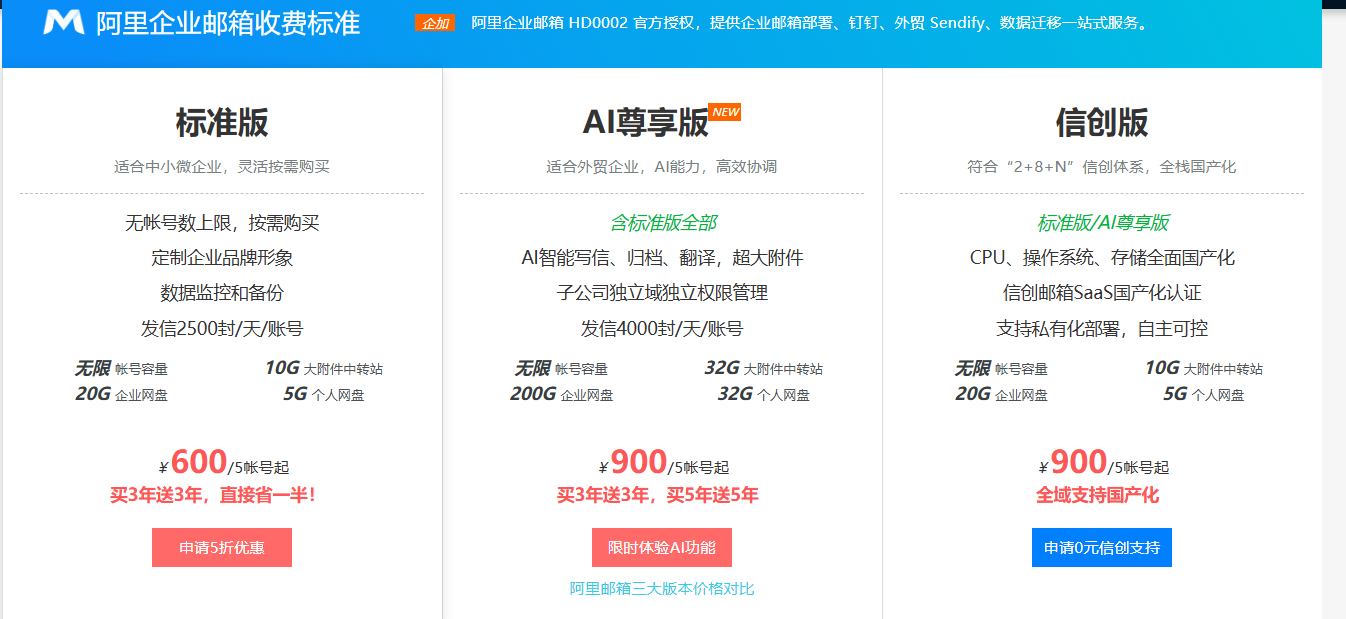Click the ¥900 price in 信创版
Viewport: 1346px width, 619px height.
1073,463
